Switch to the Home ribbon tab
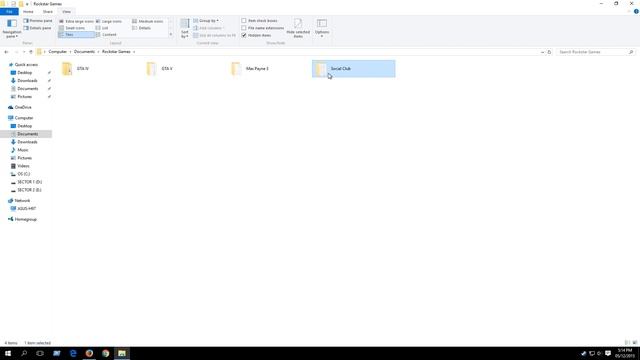 pos(28,11)
